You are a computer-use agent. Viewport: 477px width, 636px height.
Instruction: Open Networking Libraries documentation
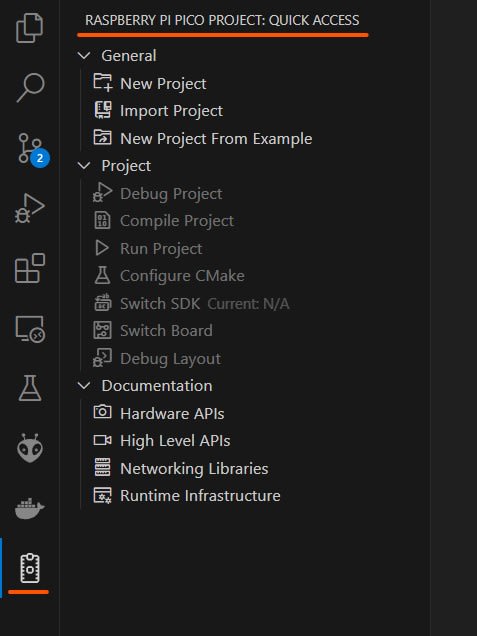pos(181,468)
